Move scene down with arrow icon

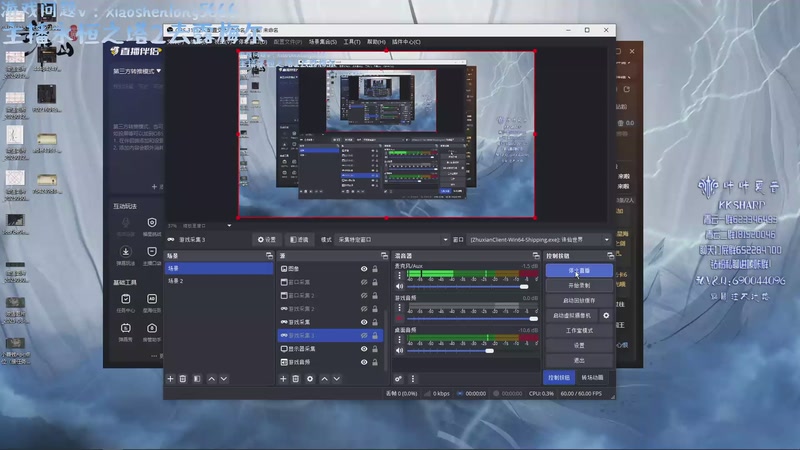click(x=223, y=379)
